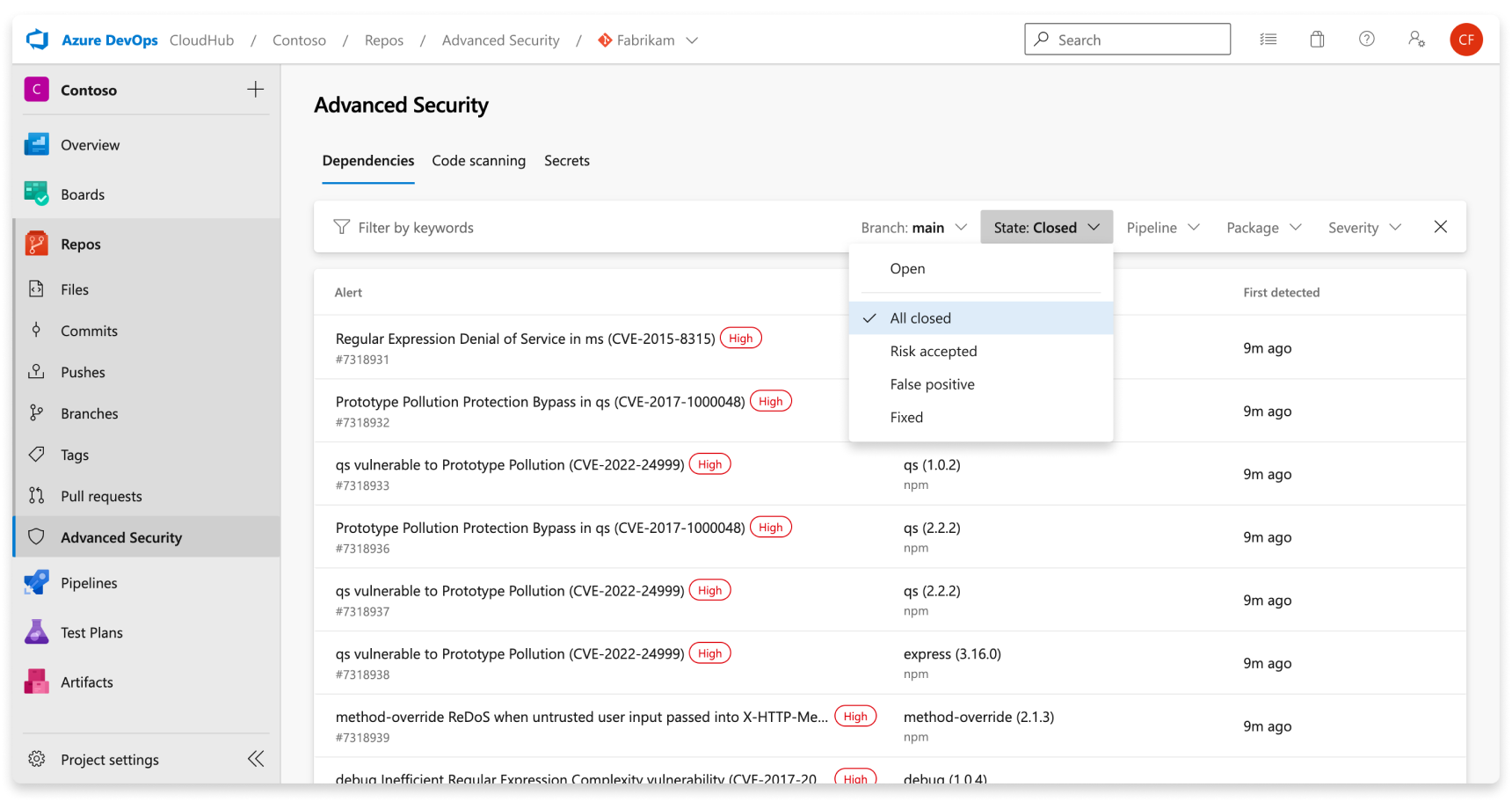Collapse the sidebar with the double chevron
The image size is (1512, 802).
pyautogui.click(x=256, y=758)
